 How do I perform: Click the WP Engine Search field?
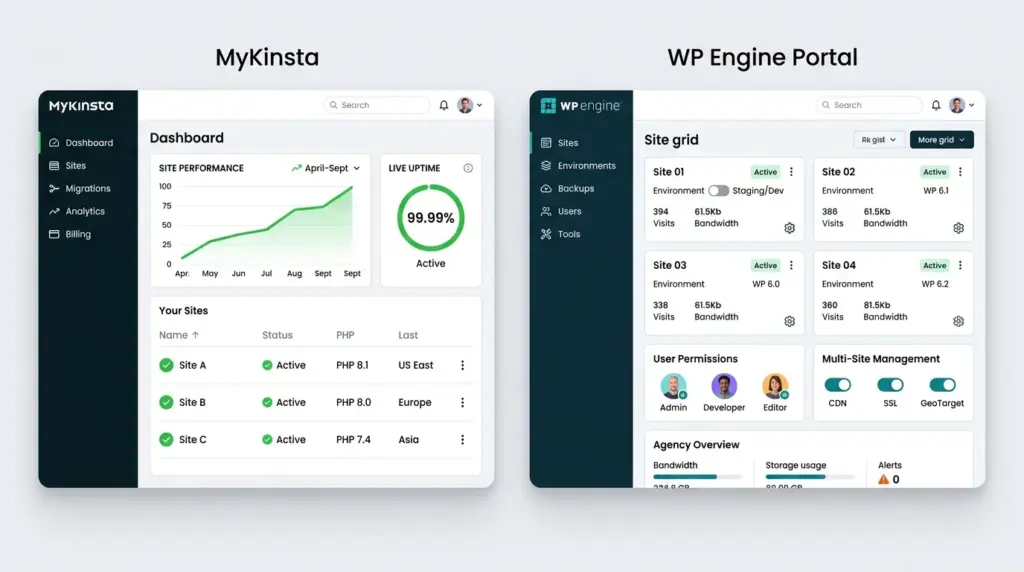click(x=869, y=105)
